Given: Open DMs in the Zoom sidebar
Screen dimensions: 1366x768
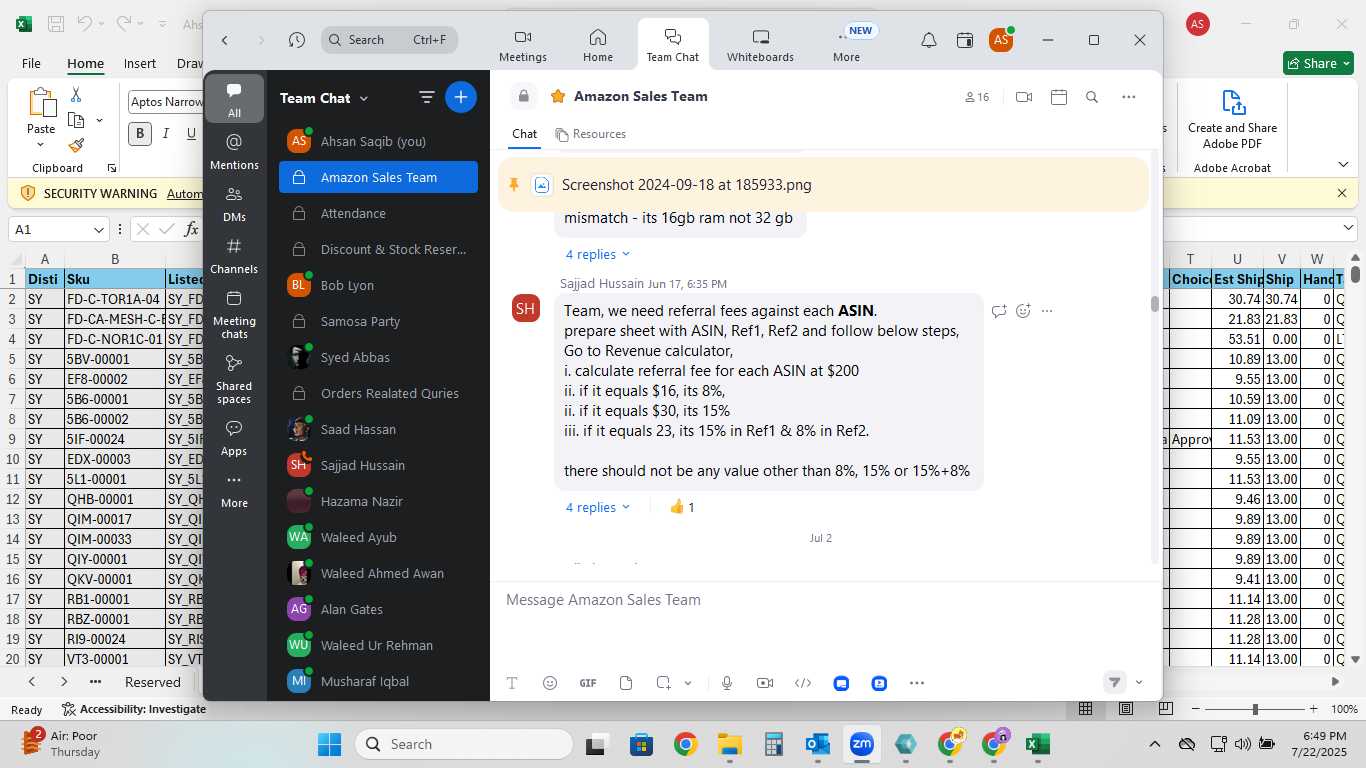Looking at the screenshot, I should [x=234, y=204].
